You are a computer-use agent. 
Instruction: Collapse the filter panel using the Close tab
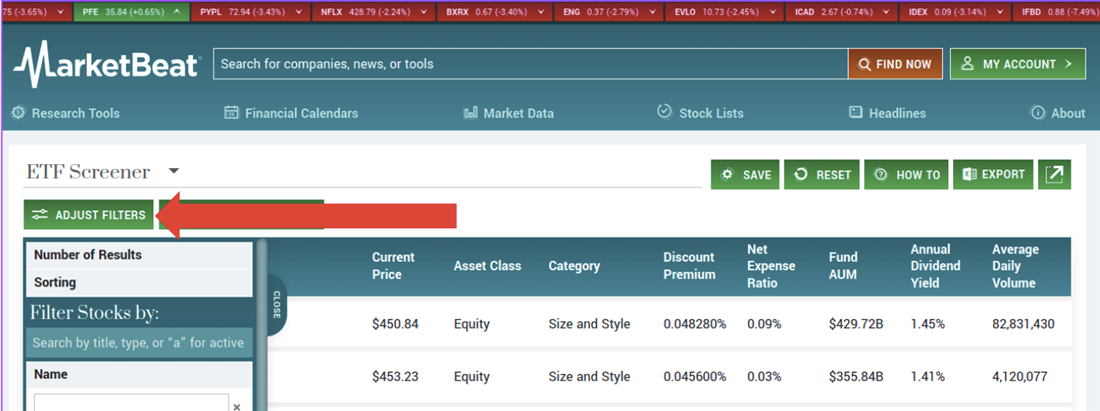tap(276, 305)
